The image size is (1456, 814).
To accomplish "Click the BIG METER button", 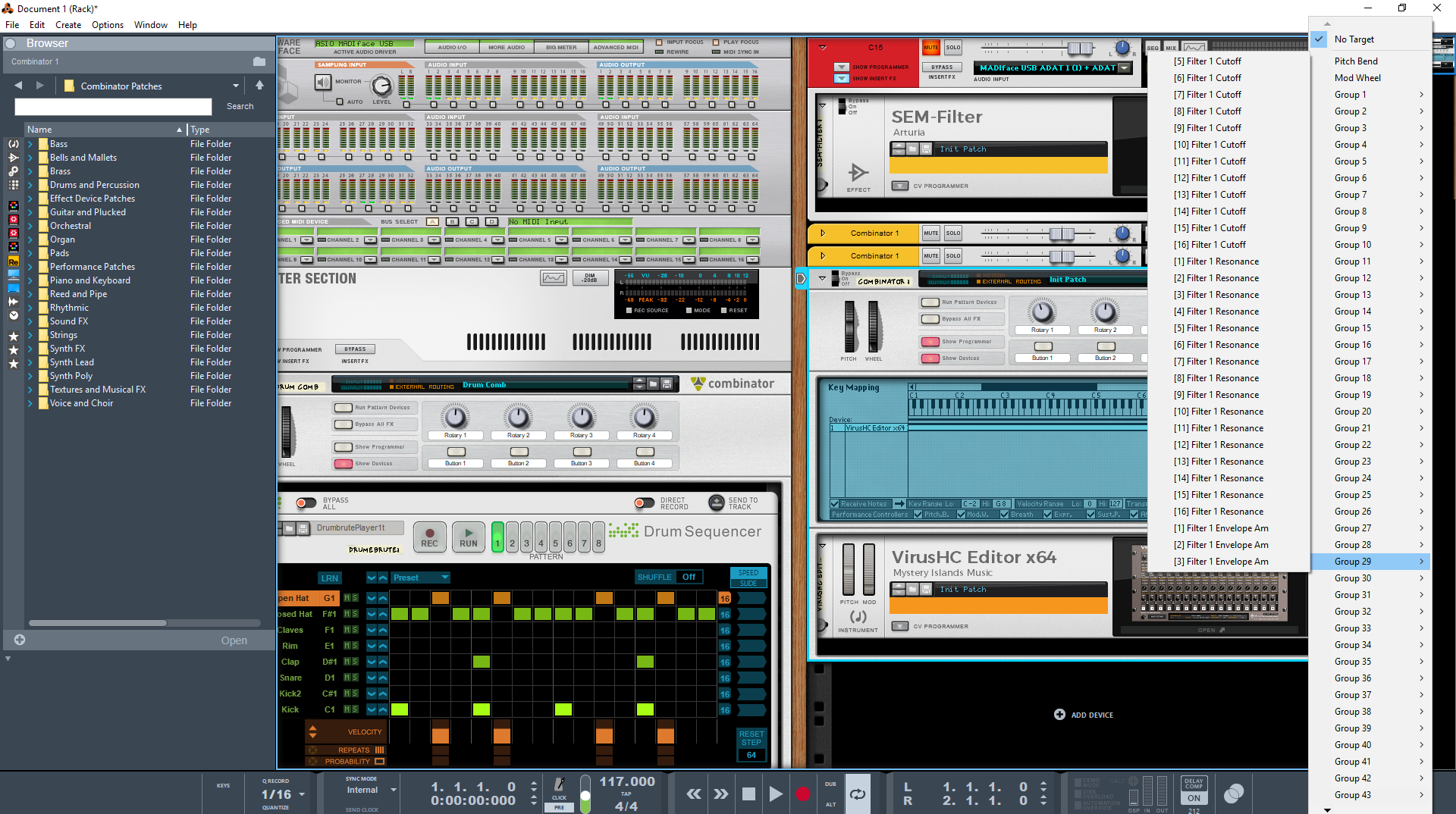I will coord(561,47).
